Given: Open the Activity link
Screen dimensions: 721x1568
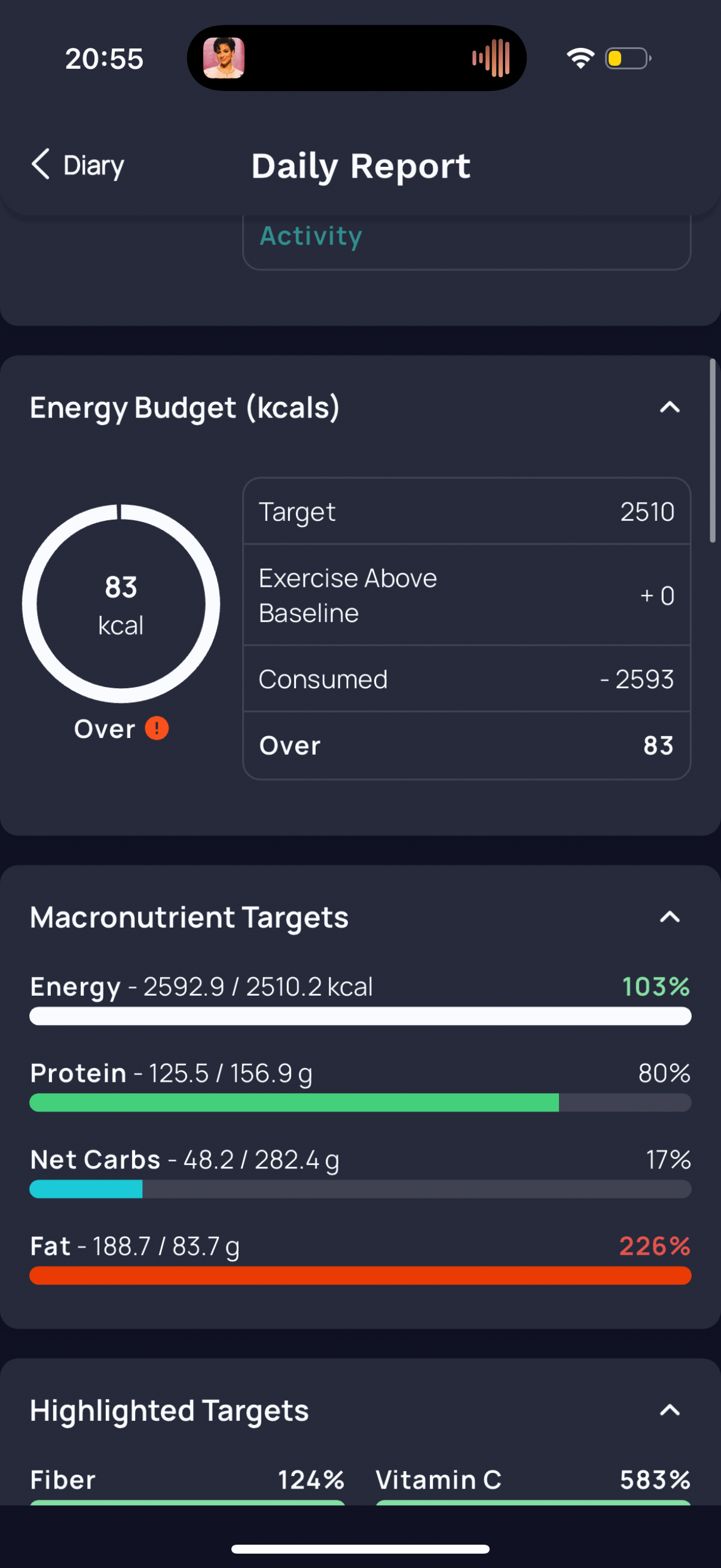Looking at the screenshot, I should click(x=311, y=236).
